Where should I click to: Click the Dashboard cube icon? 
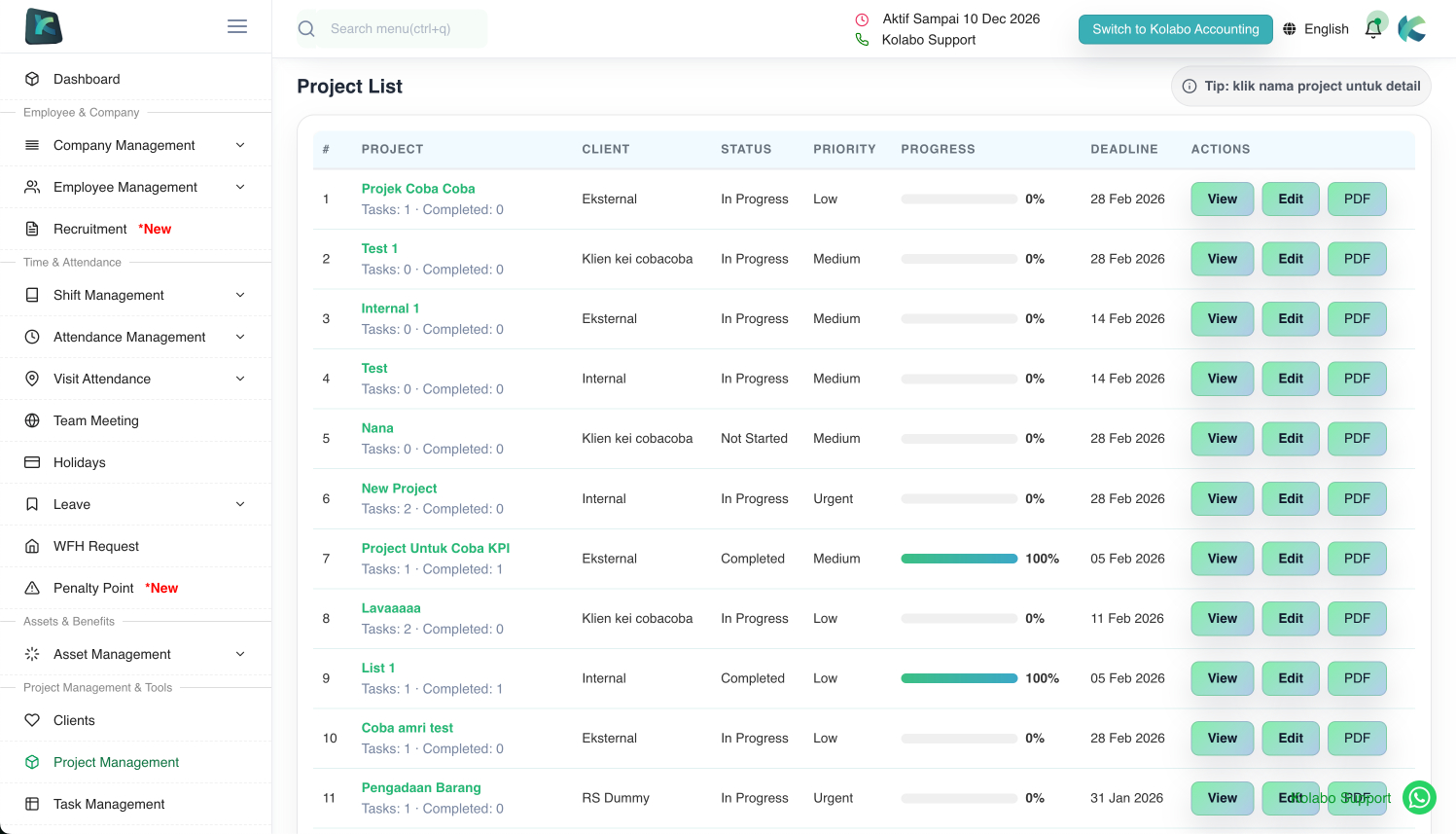pyautogui.click(x=32, y=79)
